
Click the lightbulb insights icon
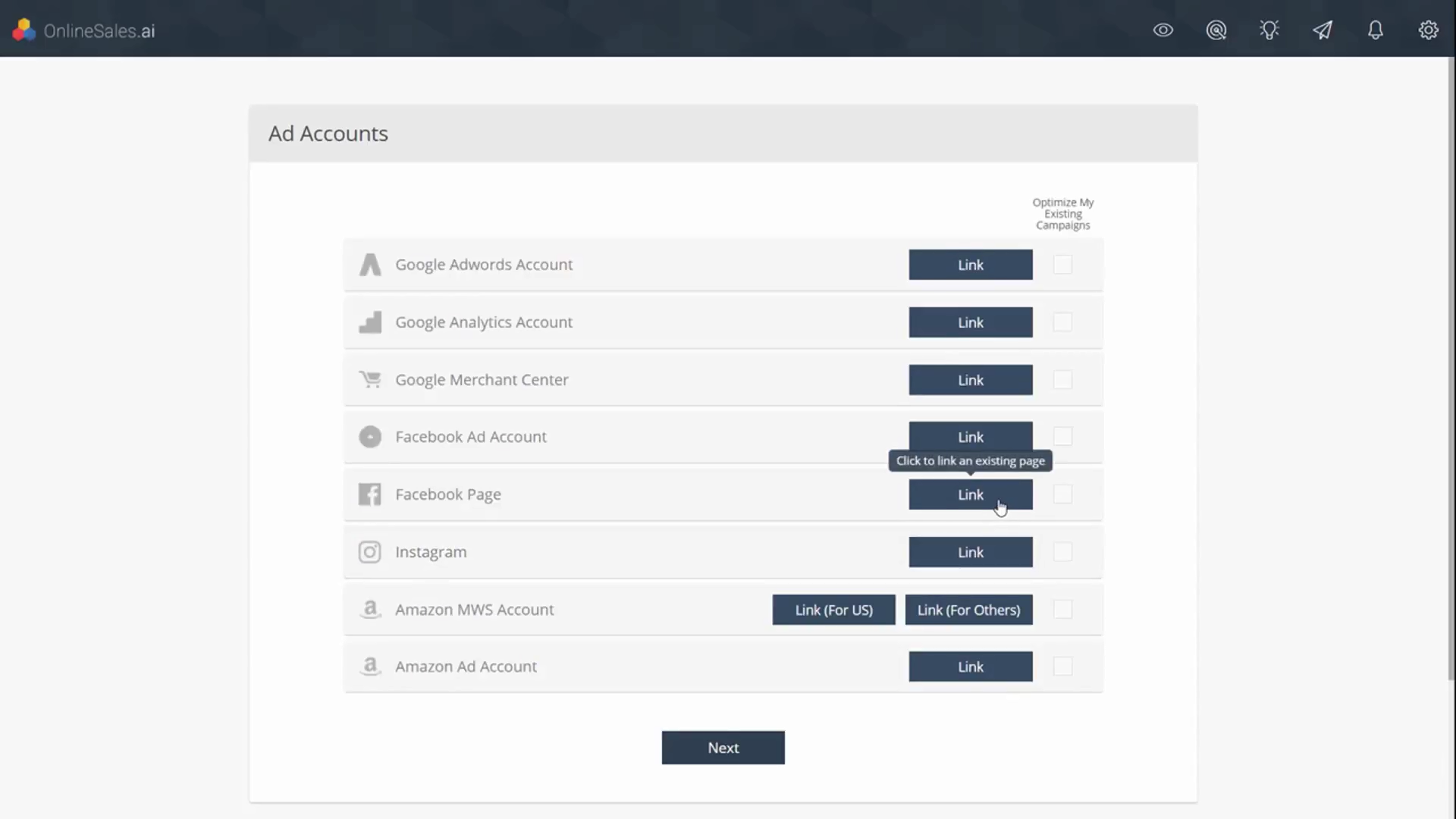(x=1269, y=30)
